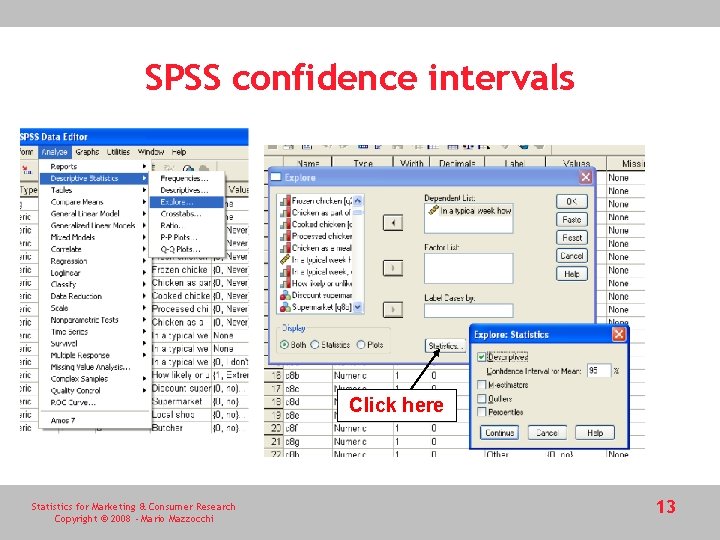Click scroll-up arrow of Explore variable list
This screenshot has width=720, height=540.
point(358,201)
